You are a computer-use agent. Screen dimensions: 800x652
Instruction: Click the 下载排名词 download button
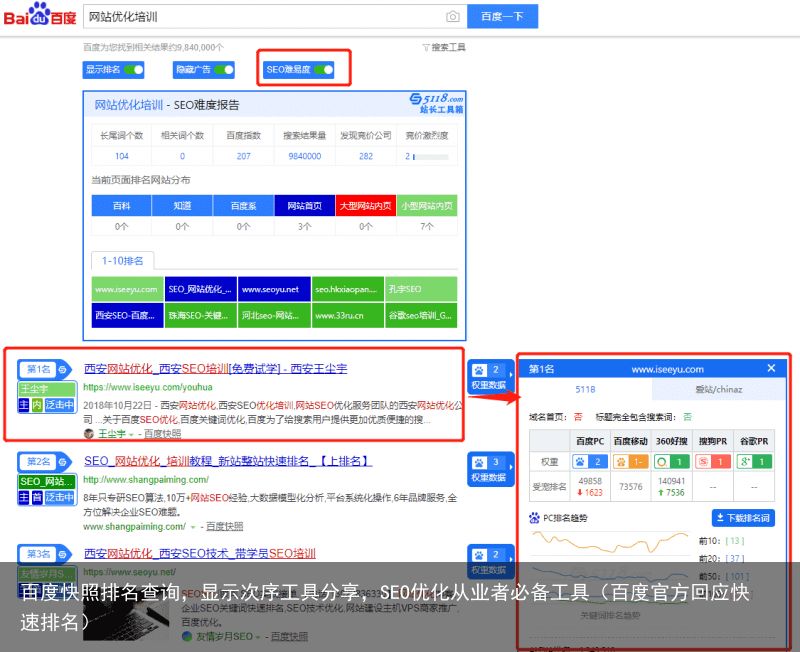tap(743, 518)
